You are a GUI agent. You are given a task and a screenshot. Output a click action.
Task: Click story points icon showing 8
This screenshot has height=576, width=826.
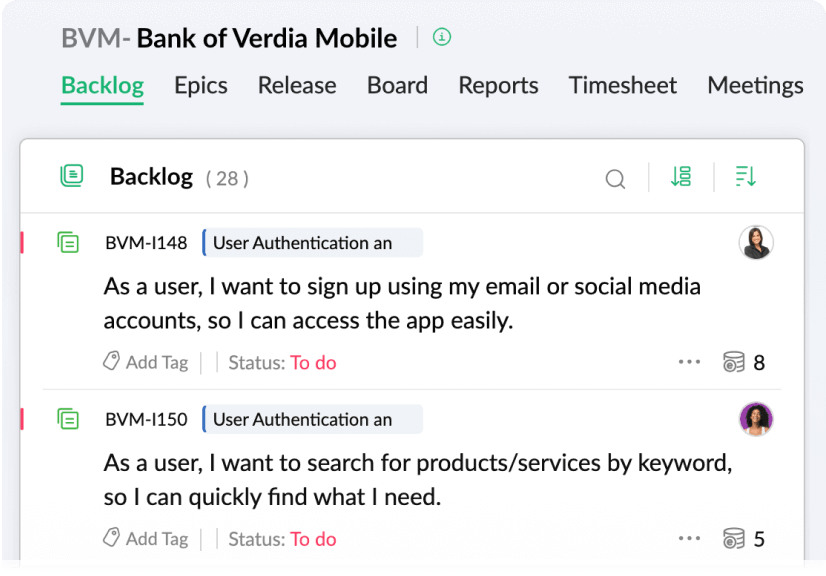click(734, 362)
